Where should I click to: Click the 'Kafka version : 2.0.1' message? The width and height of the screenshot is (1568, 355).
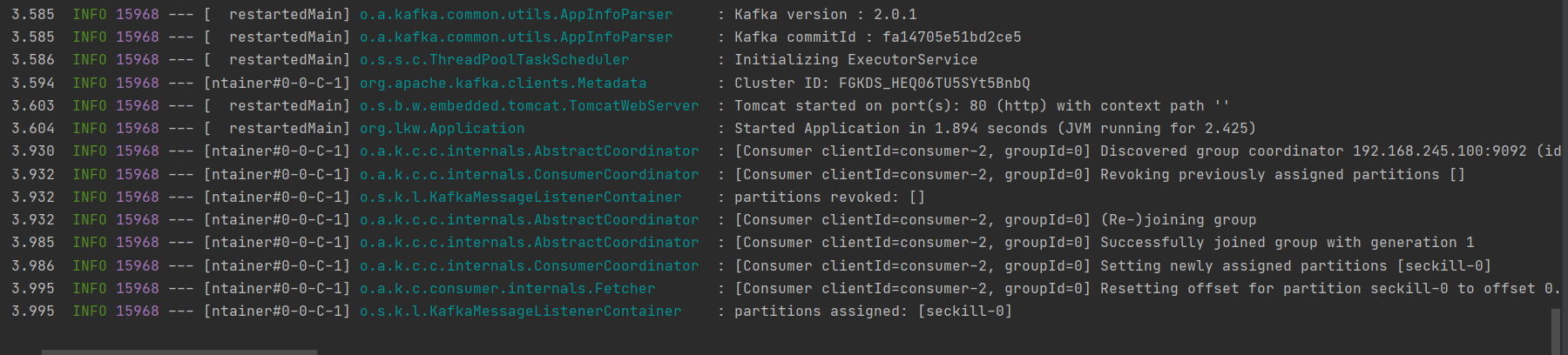(825, 15)
